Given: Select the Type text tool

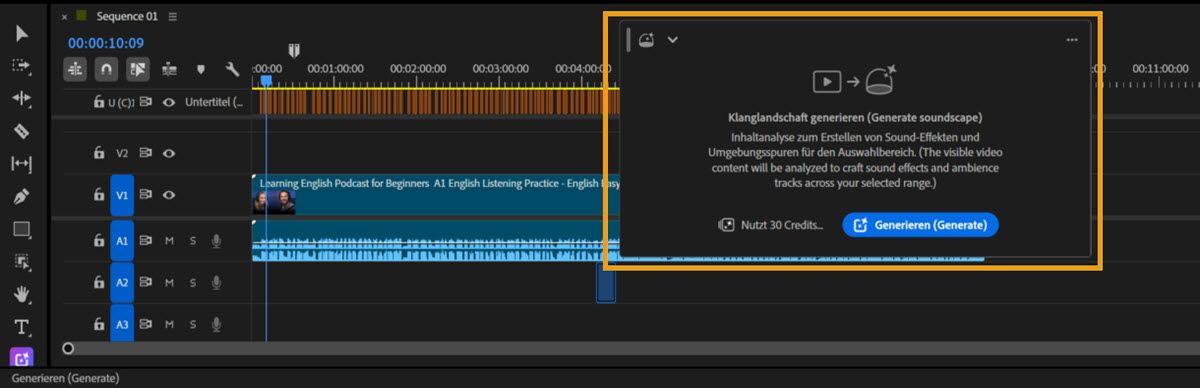Looking at the screenshot, I should 22,326.
